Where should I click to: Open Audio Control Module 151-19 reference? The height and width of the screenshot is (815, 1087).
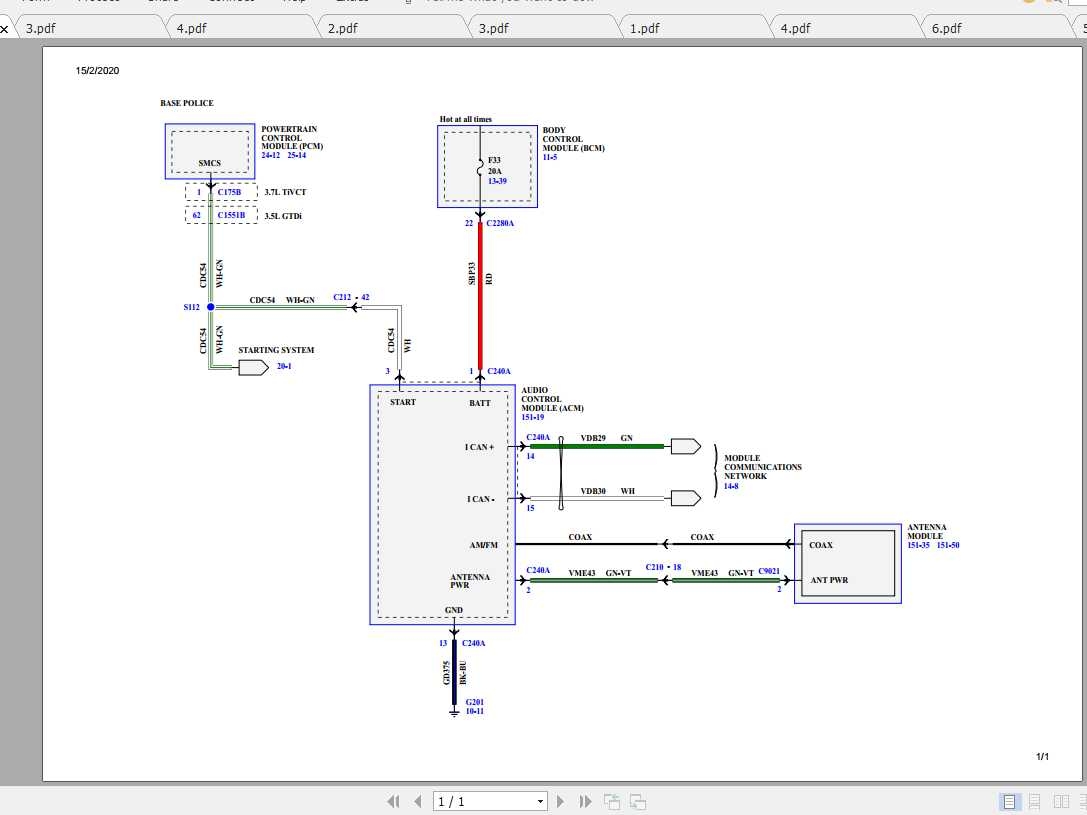[x=535, y=417]
